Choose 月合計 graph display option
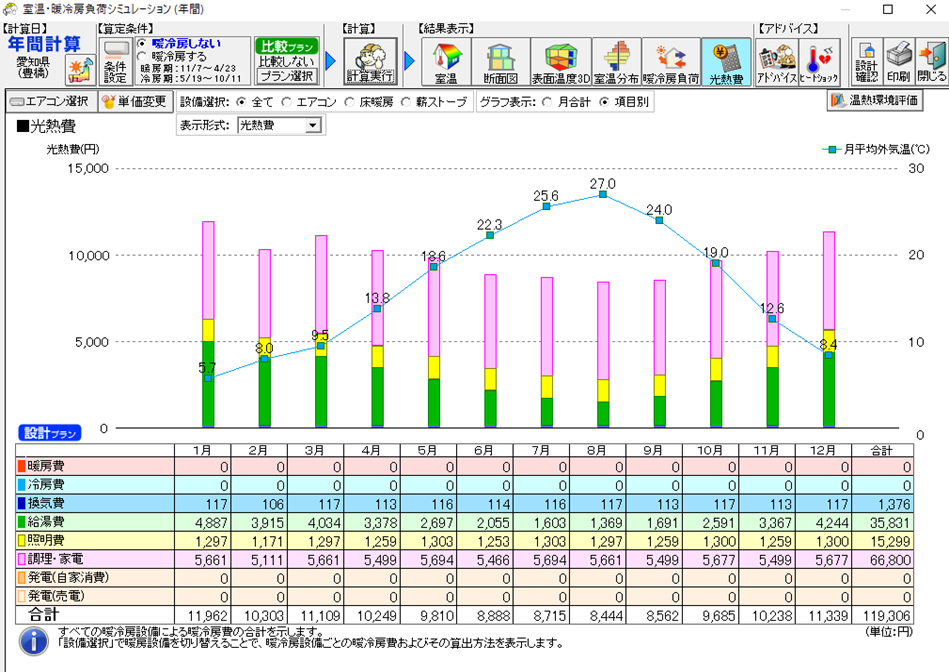This screenshot has height=672, width=949. [x=547, y=101]
